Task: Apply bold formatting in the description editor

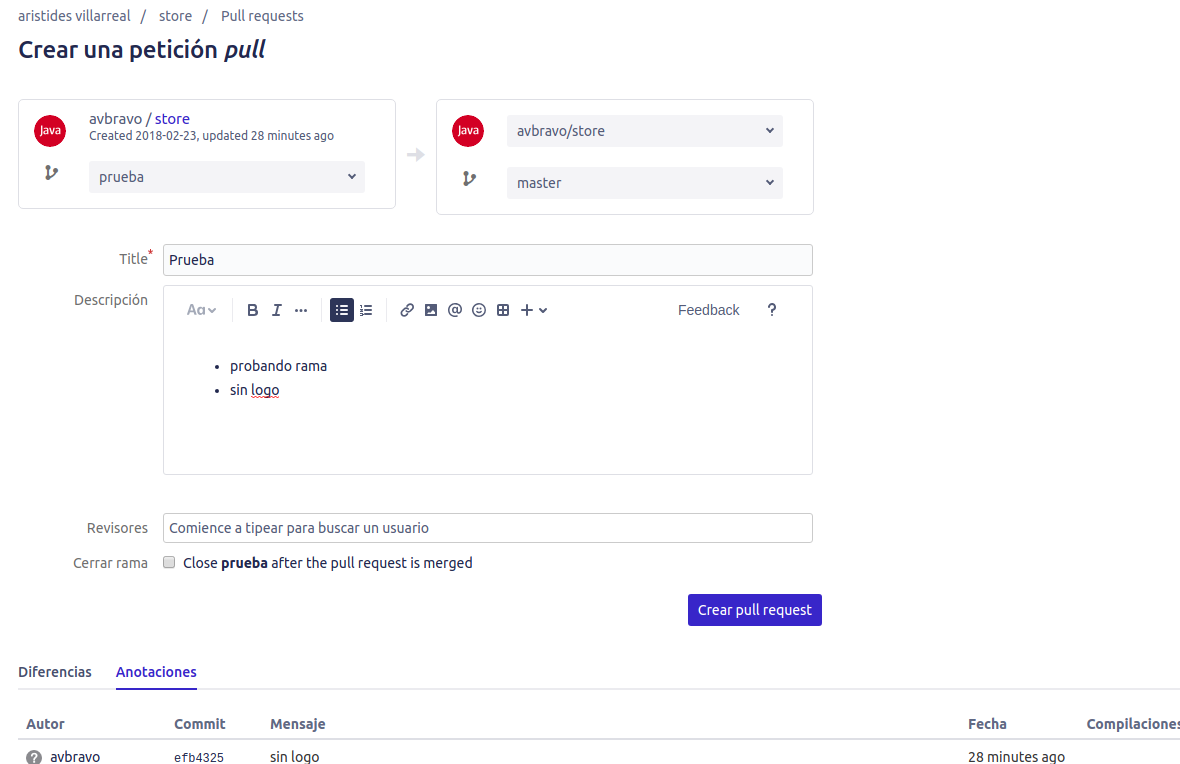Action: coord(252,310)
